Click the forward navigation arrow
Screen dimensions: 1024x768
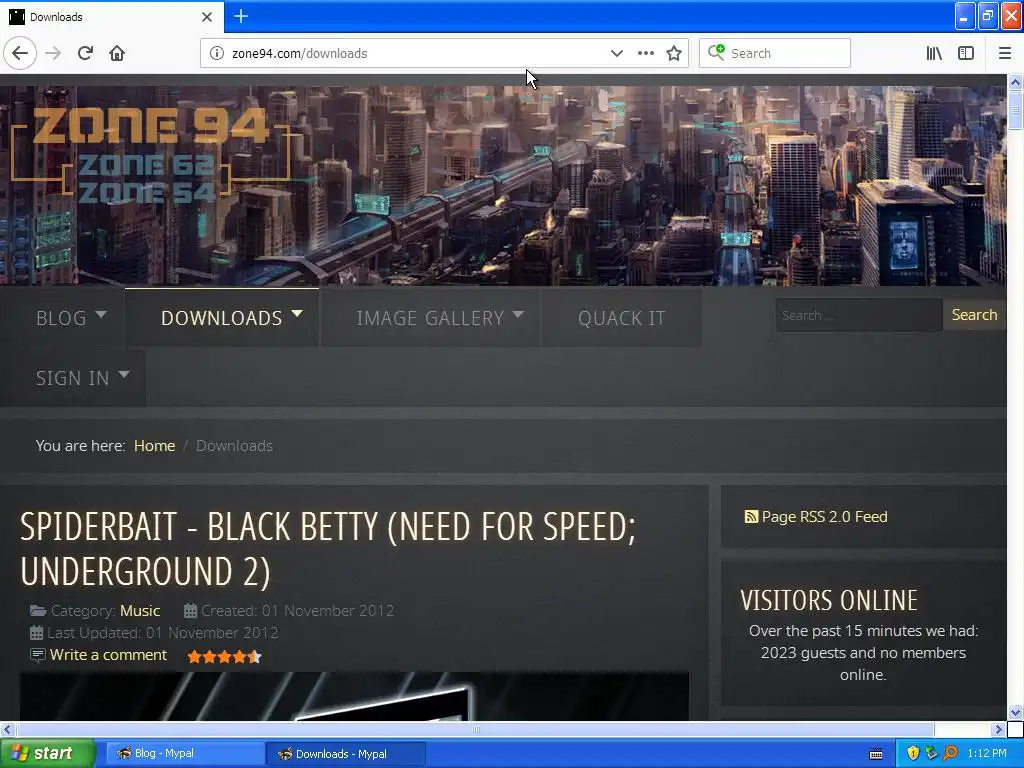click(53, 54)
